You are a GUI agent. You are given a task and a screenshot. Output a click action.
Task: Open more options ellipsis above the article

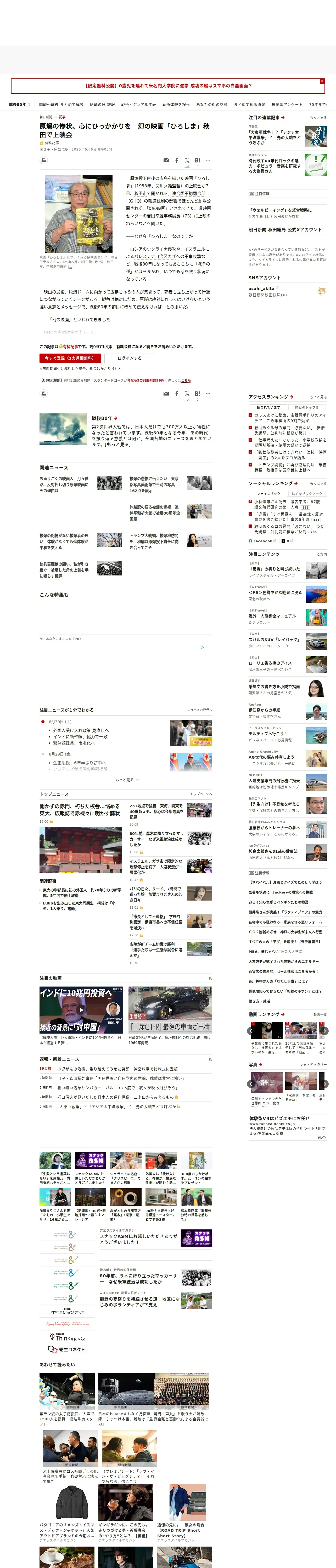click(208, 161)
